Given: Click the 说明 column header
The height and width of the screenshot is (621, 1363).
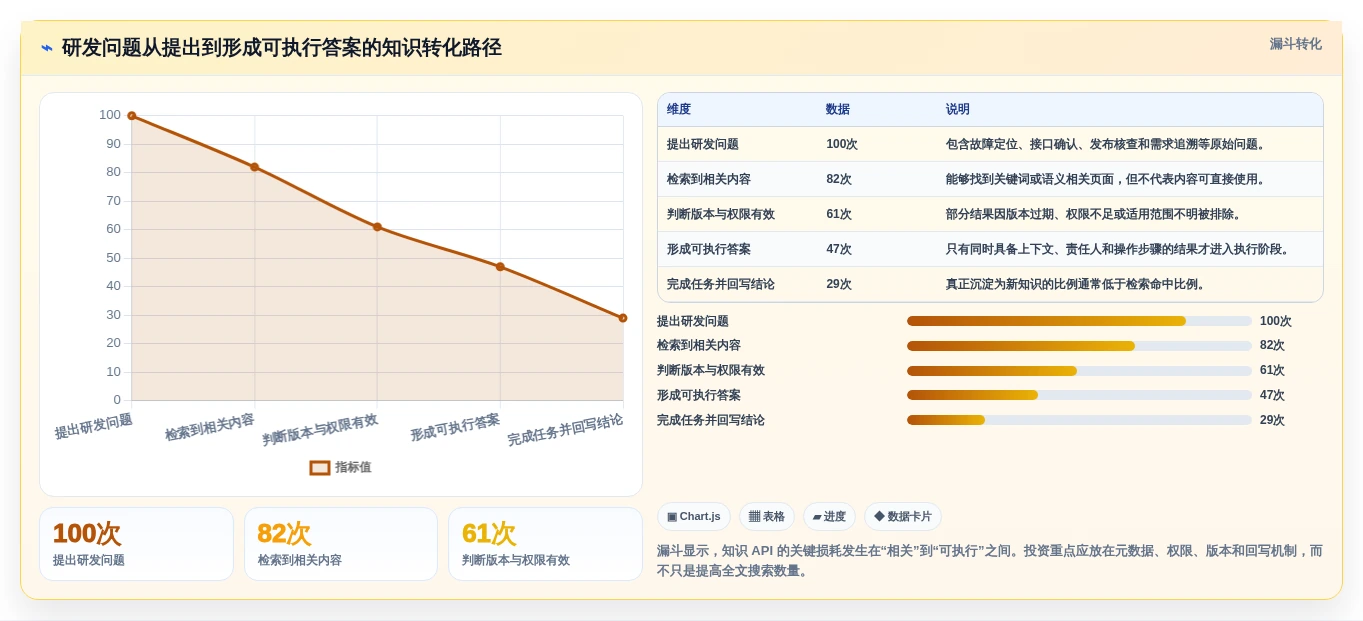Looking at the screenshot, I should point(958,109).
